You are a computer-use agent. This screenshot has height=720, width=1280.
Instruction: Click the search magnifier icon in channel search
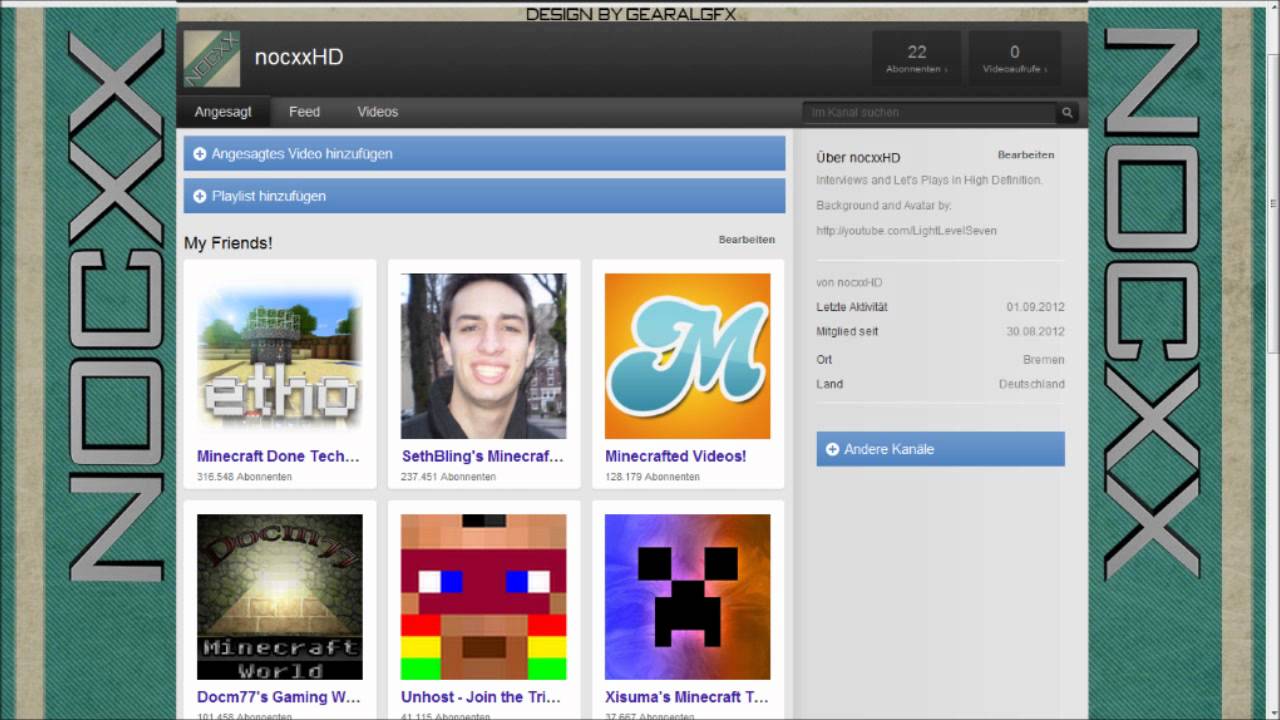[x=1068, y=113]
